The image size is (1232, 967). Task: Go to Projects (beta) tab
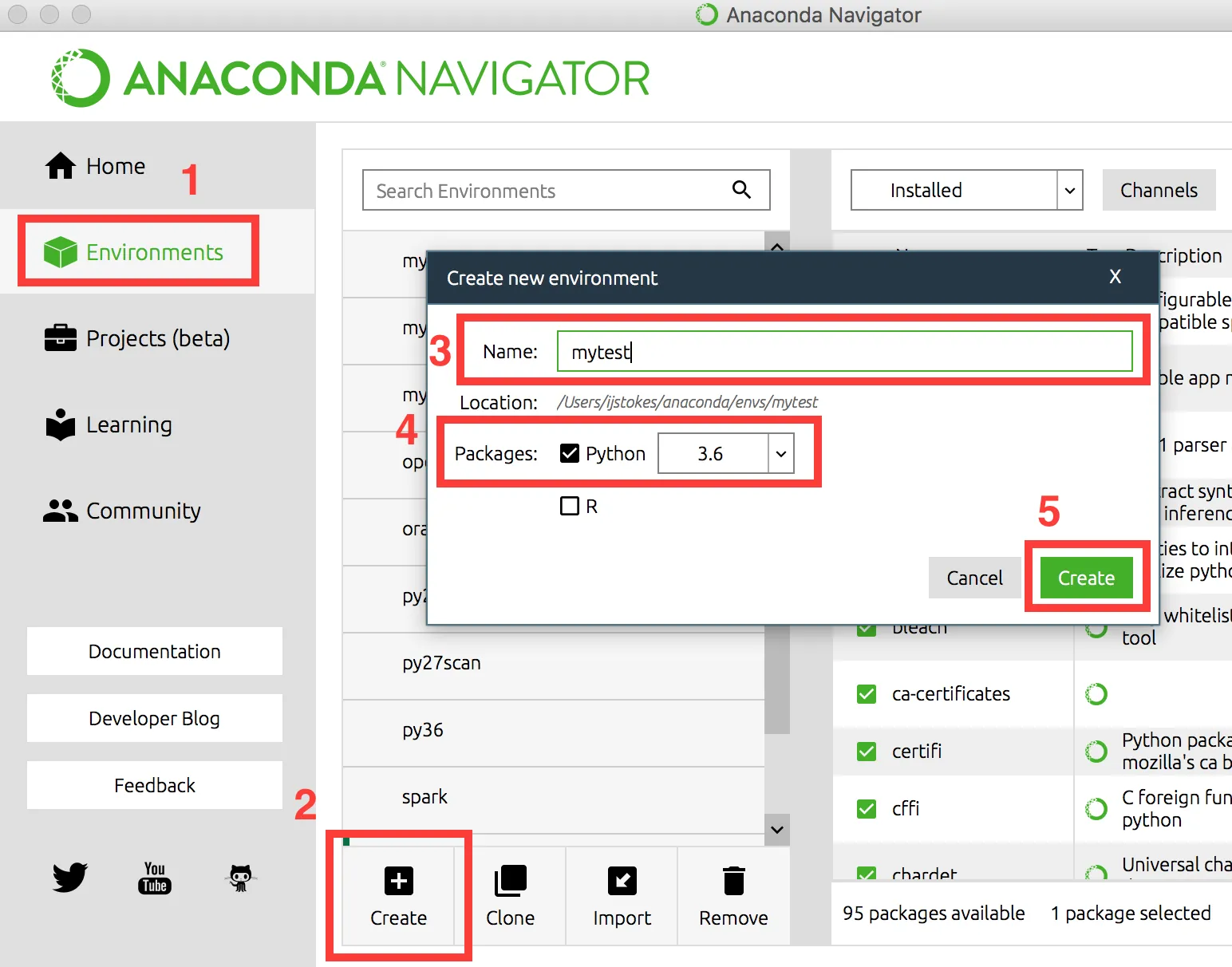(138, 338)
